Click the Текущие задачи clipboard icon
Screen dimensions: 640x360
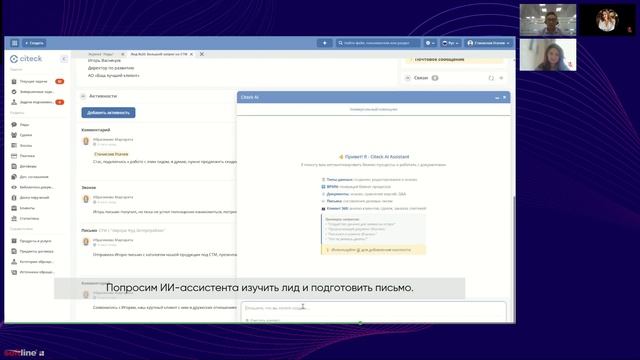point(14,81)
